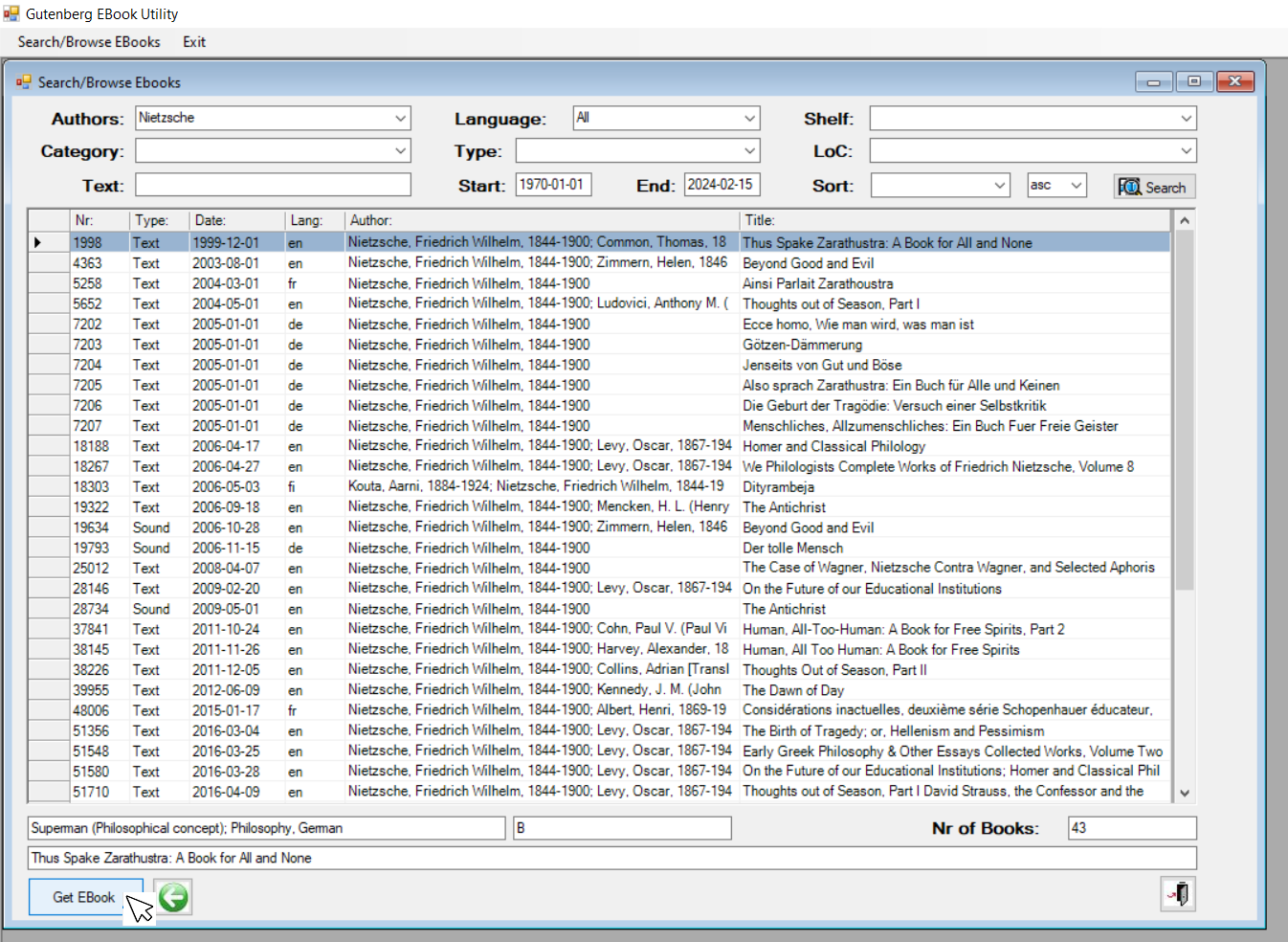Open the Search/Browse EBooks menu

point(89,42)
